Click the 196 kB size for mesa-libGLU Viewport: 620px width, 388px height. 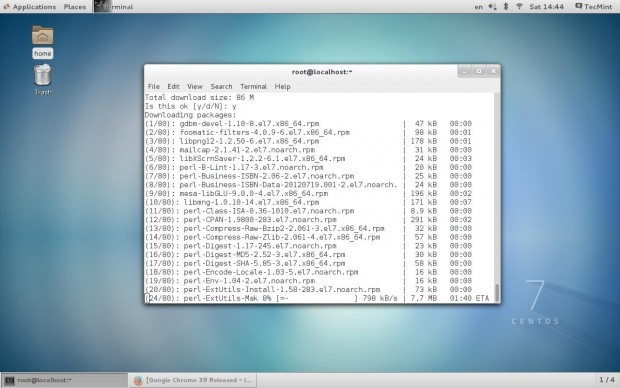click(423, 193)
